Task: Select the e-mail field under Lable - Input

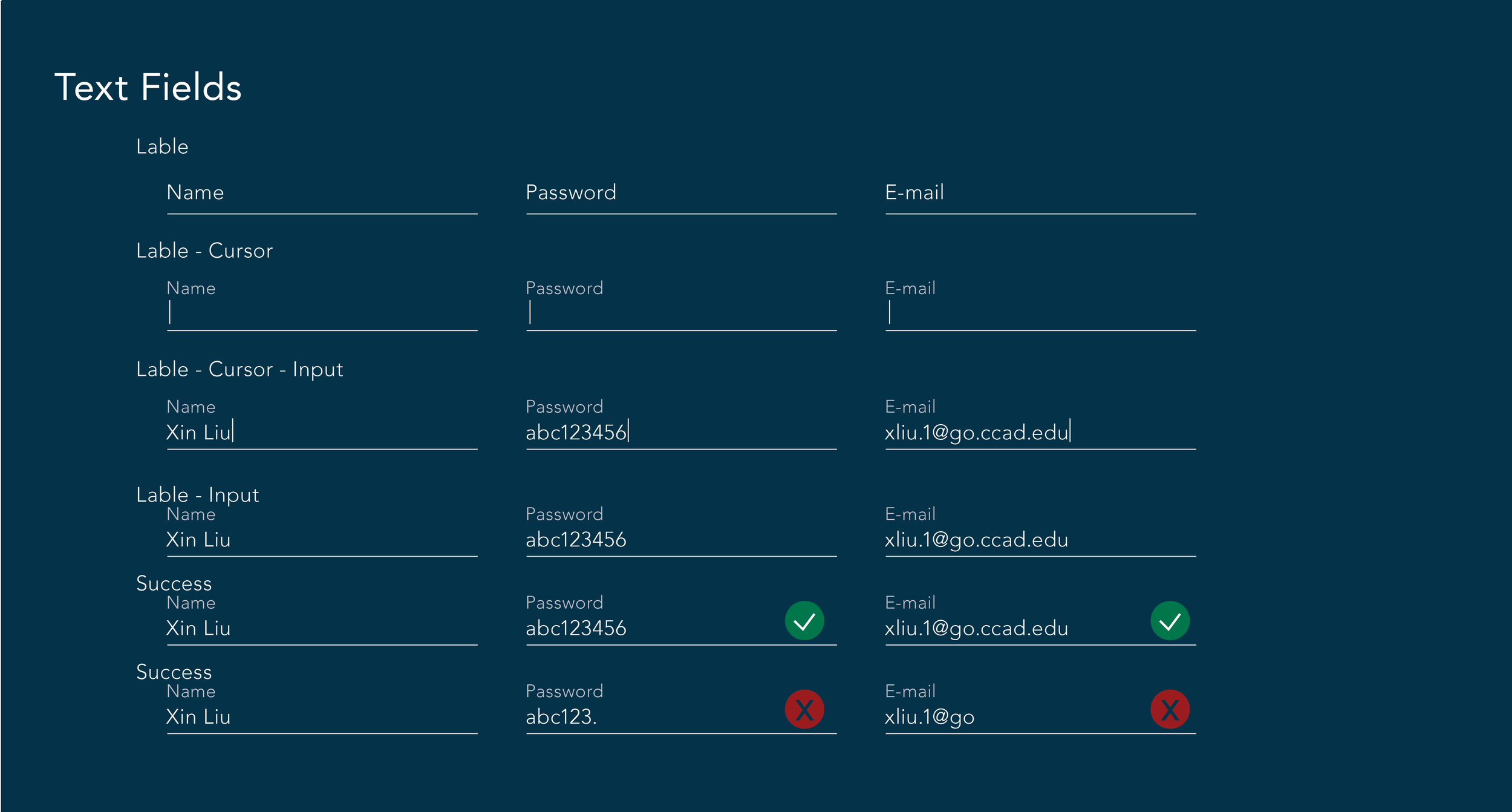Action: coord(1040,531)
